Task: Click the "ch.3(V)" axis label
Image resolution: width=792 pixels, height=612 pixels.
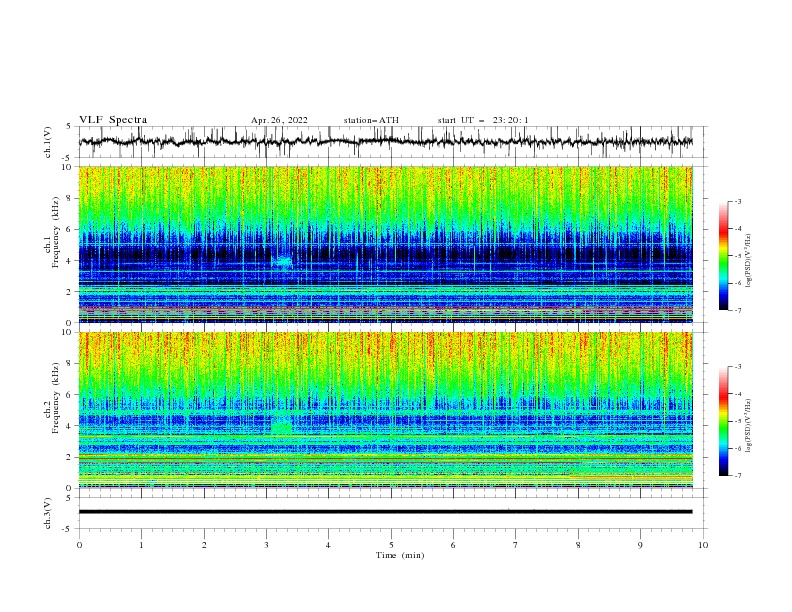Action: coord(48,513)
